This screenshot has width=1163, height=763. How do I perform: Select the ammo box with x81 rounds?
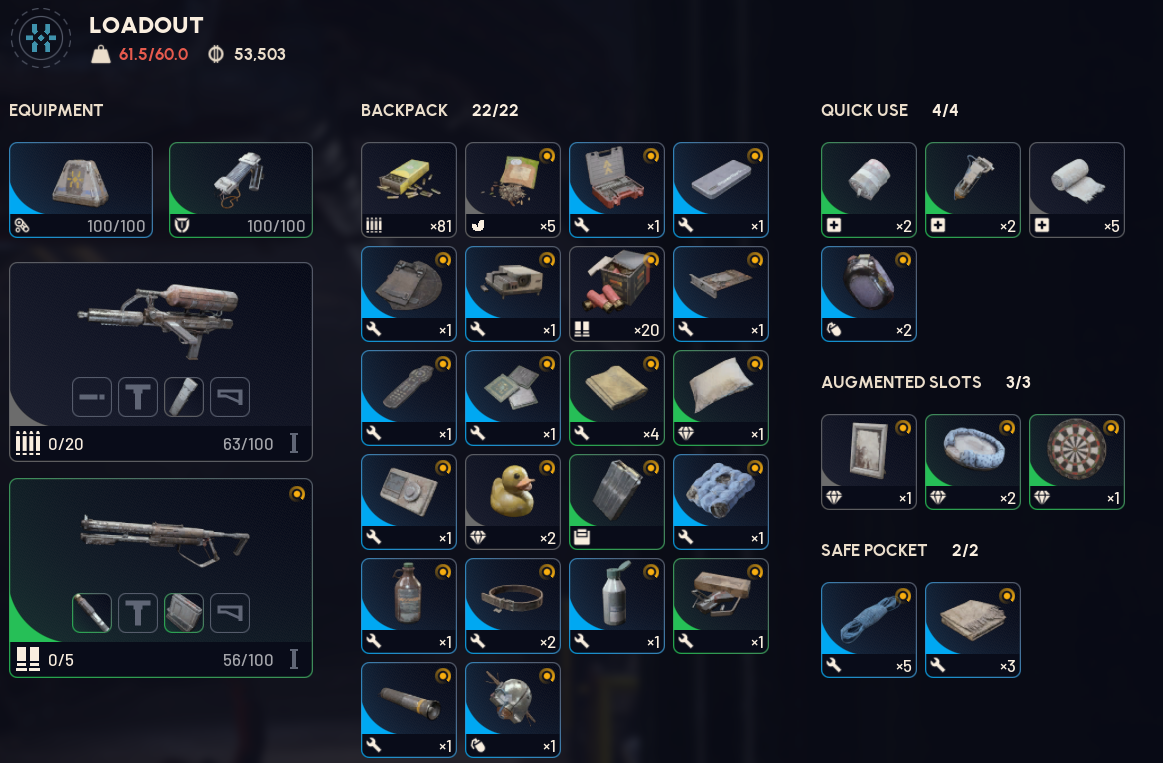409,190
